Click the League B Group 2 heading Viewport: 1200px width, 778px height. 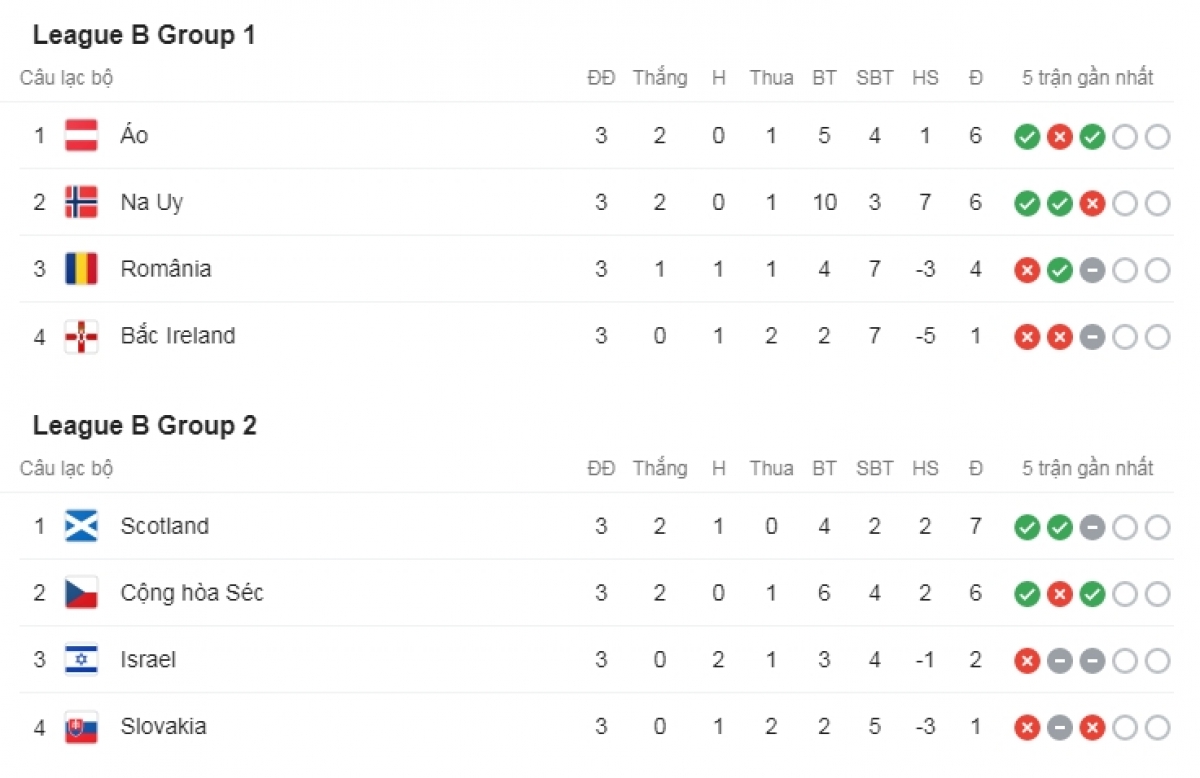144,425
